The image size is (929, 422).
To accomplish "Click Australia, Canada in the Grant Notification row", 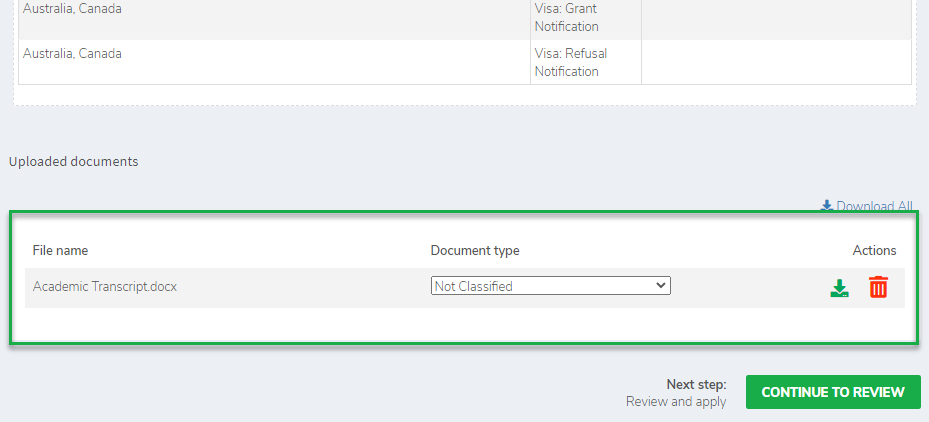I will tap(72, 9).
